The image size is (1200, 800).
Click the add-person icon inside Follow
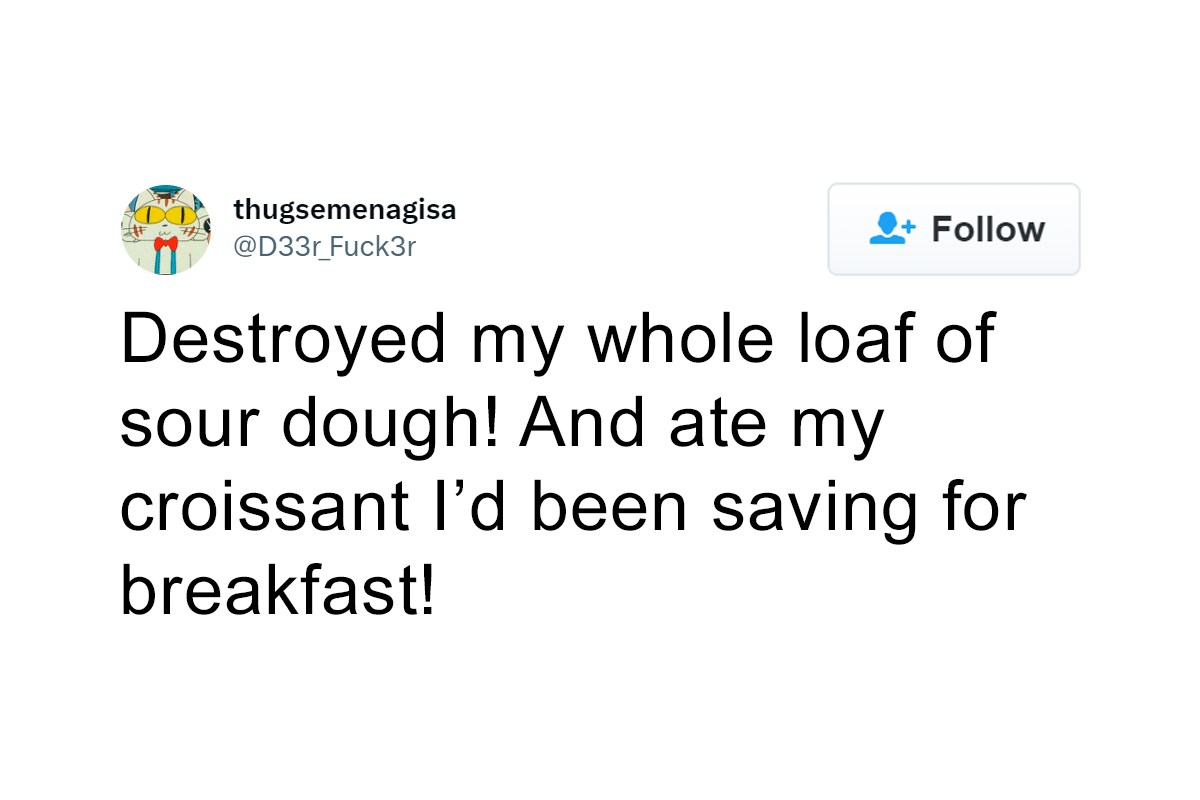pos(889,229)
